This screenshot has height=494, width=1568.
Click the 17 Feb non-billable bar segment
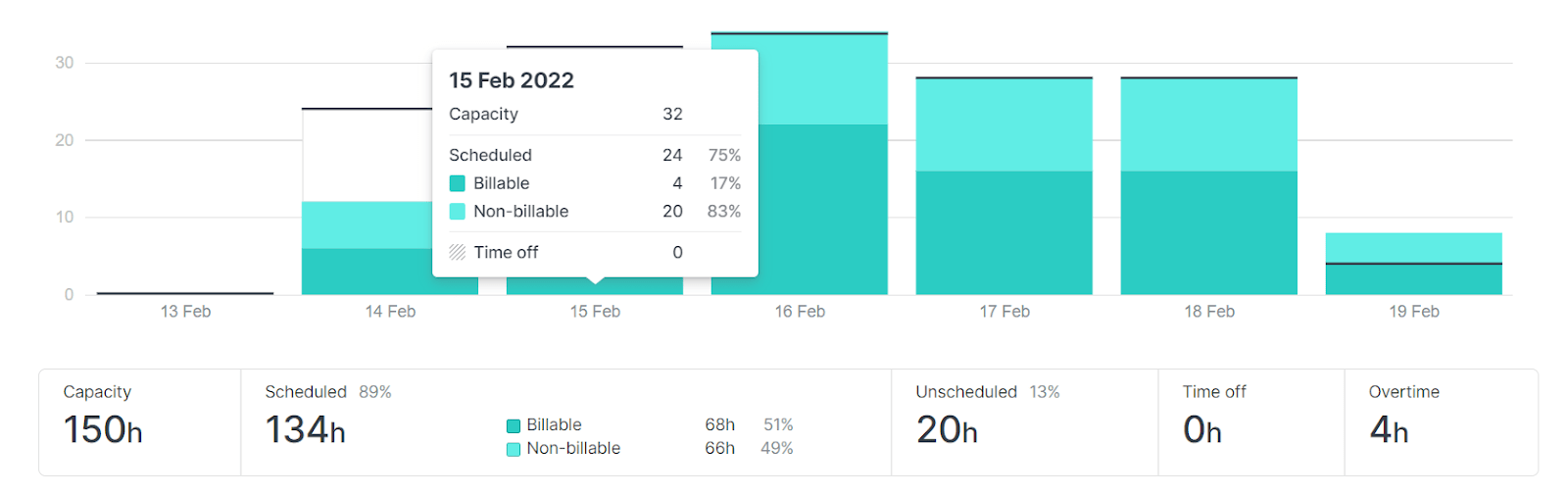1004,124
